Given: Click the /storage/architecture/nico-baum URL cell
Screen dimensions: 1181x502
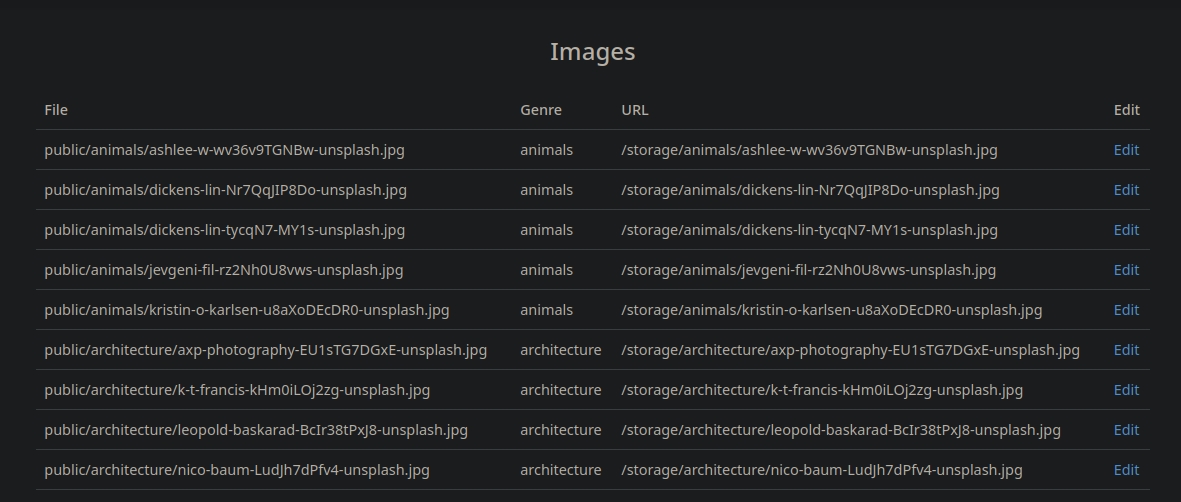Looking at the screenshot, I should pos(821,470).
